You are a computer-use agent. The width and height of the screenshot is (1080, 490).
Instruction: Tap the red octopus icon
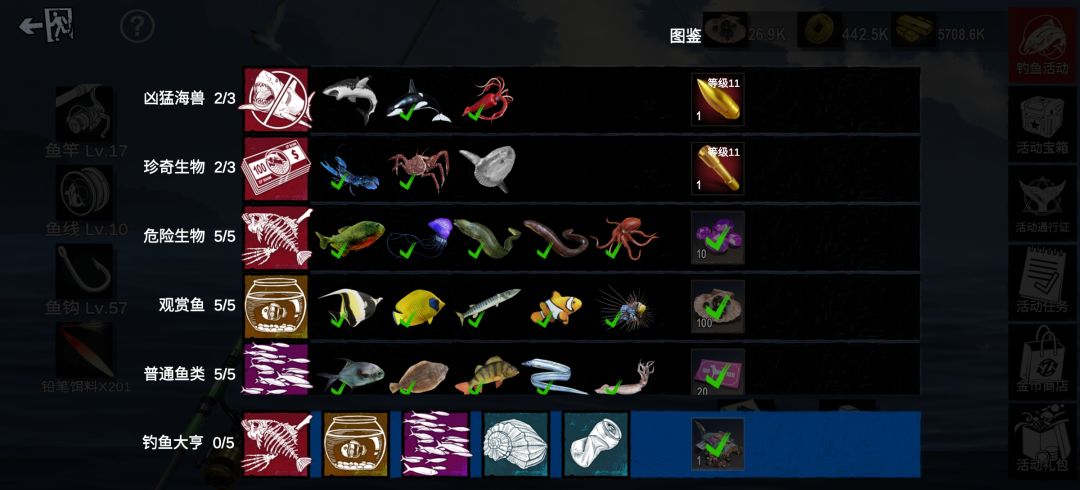[624, 238]
